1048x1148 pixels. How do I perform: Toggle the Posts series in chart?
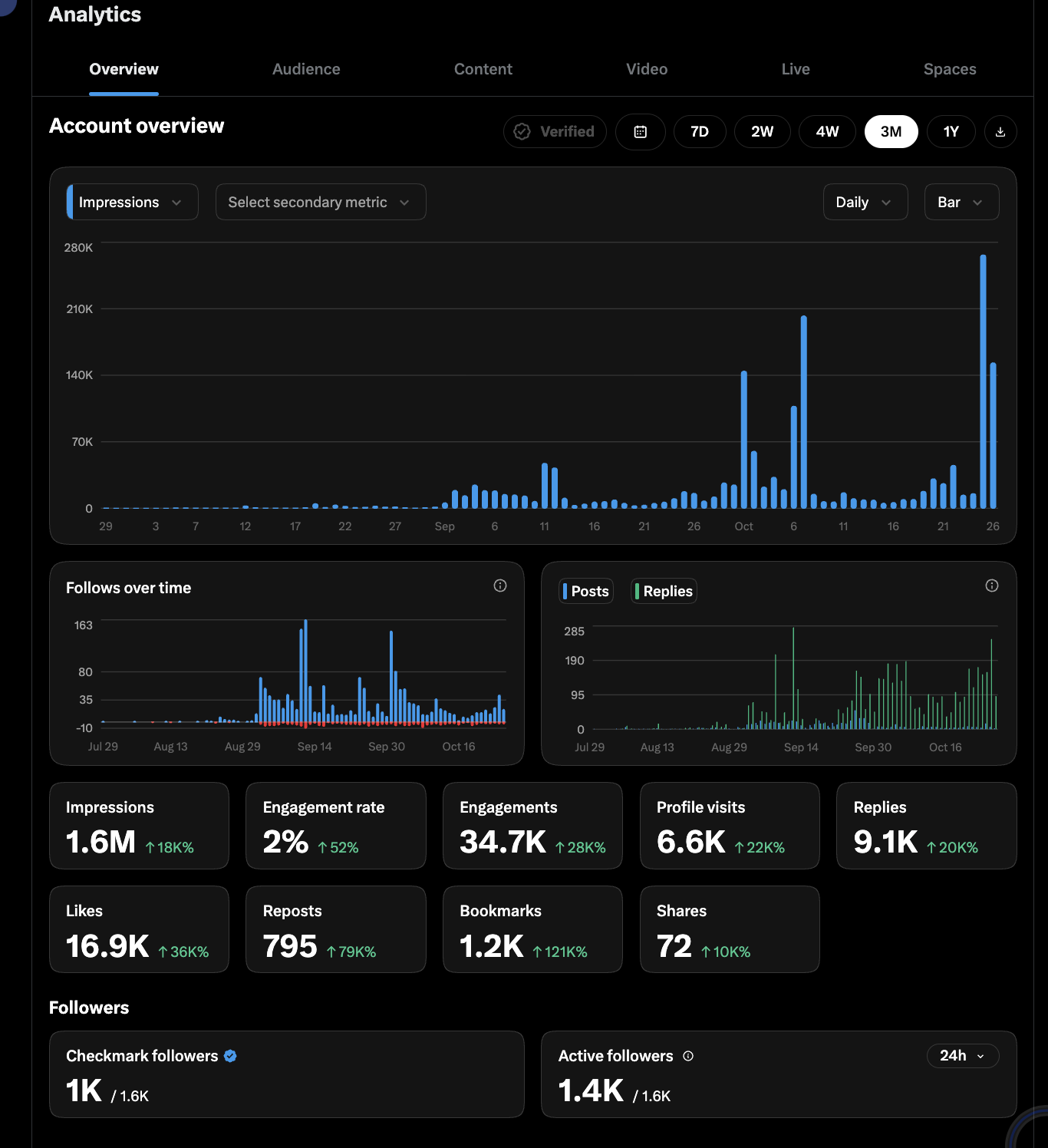(x=586, y=591)
